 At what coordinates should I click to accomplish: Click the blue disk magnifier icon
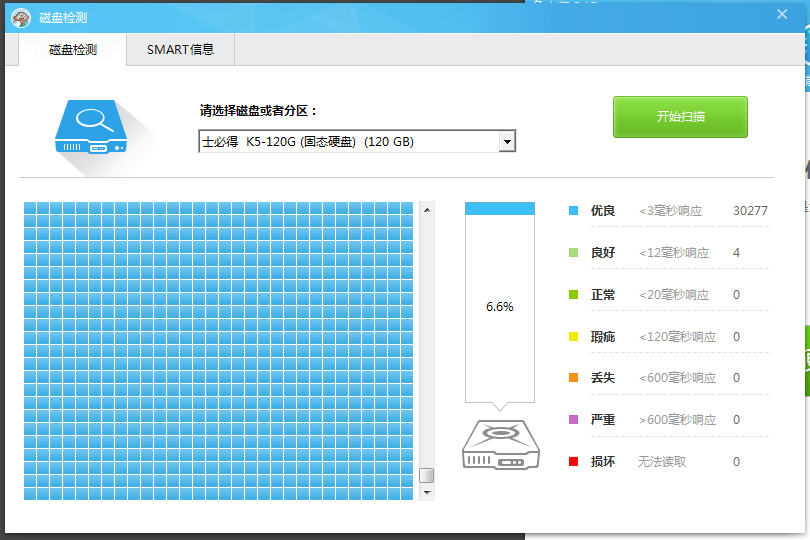[x=93, y=125]
